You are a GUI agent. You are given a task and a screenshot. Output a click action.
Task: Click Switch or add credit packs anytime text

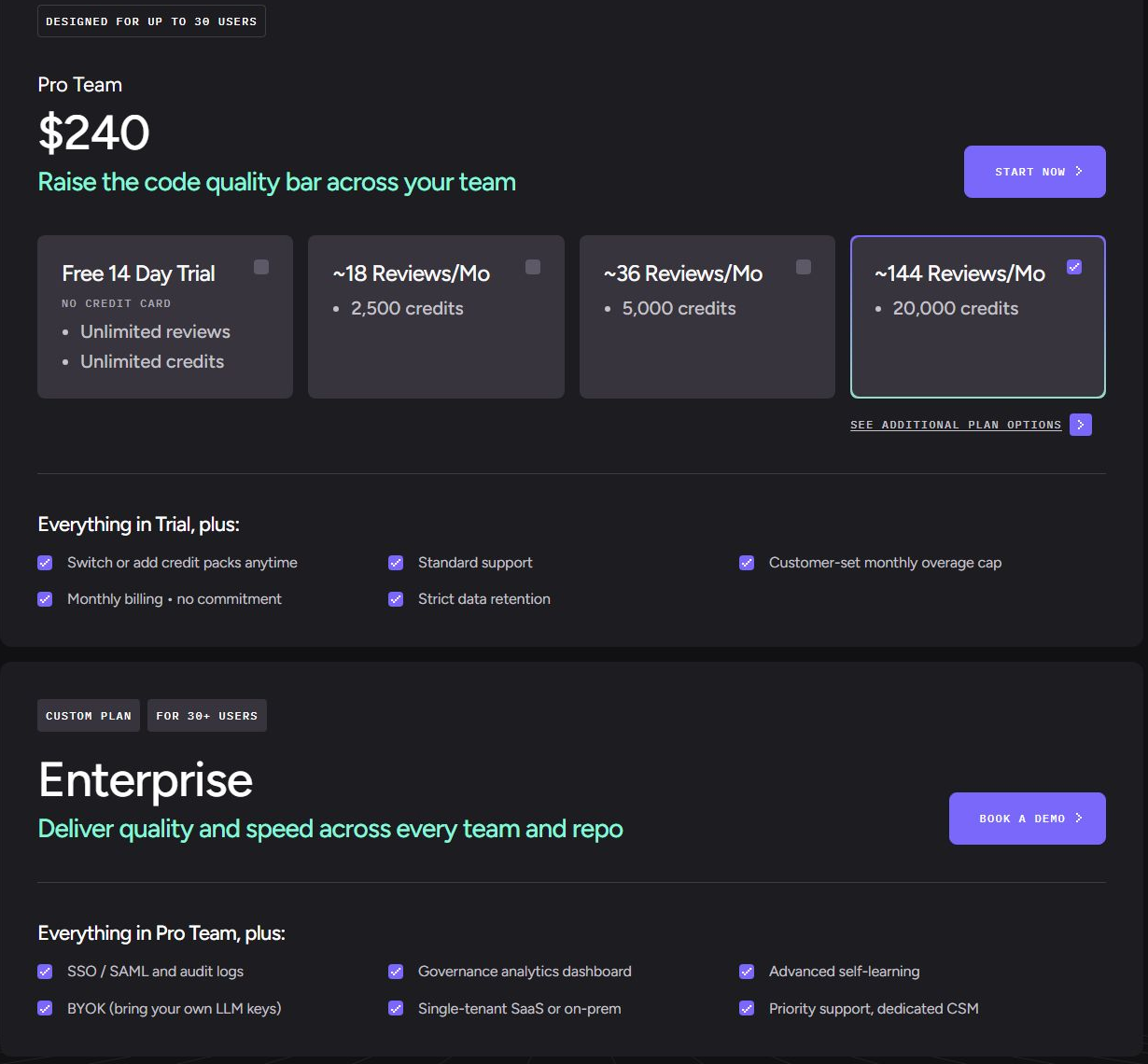(182, 563)
